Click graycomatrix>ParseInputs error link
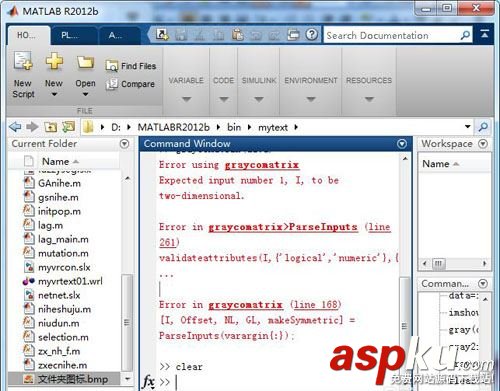 point(283,227)
